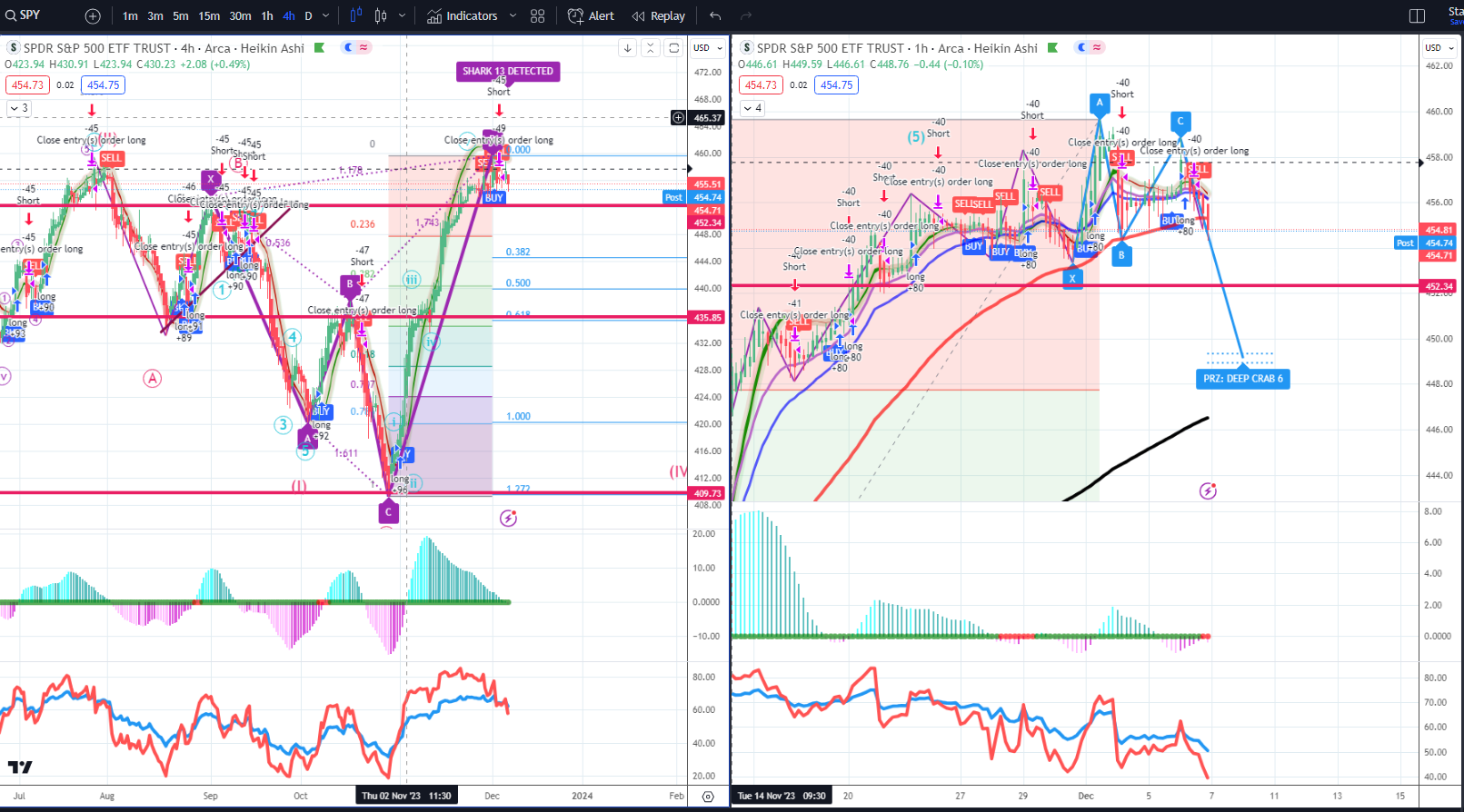Expand the 4 indicators legend on 1h chart
This screenshot has height=812, width=1464.
click(x=752, y=108)
